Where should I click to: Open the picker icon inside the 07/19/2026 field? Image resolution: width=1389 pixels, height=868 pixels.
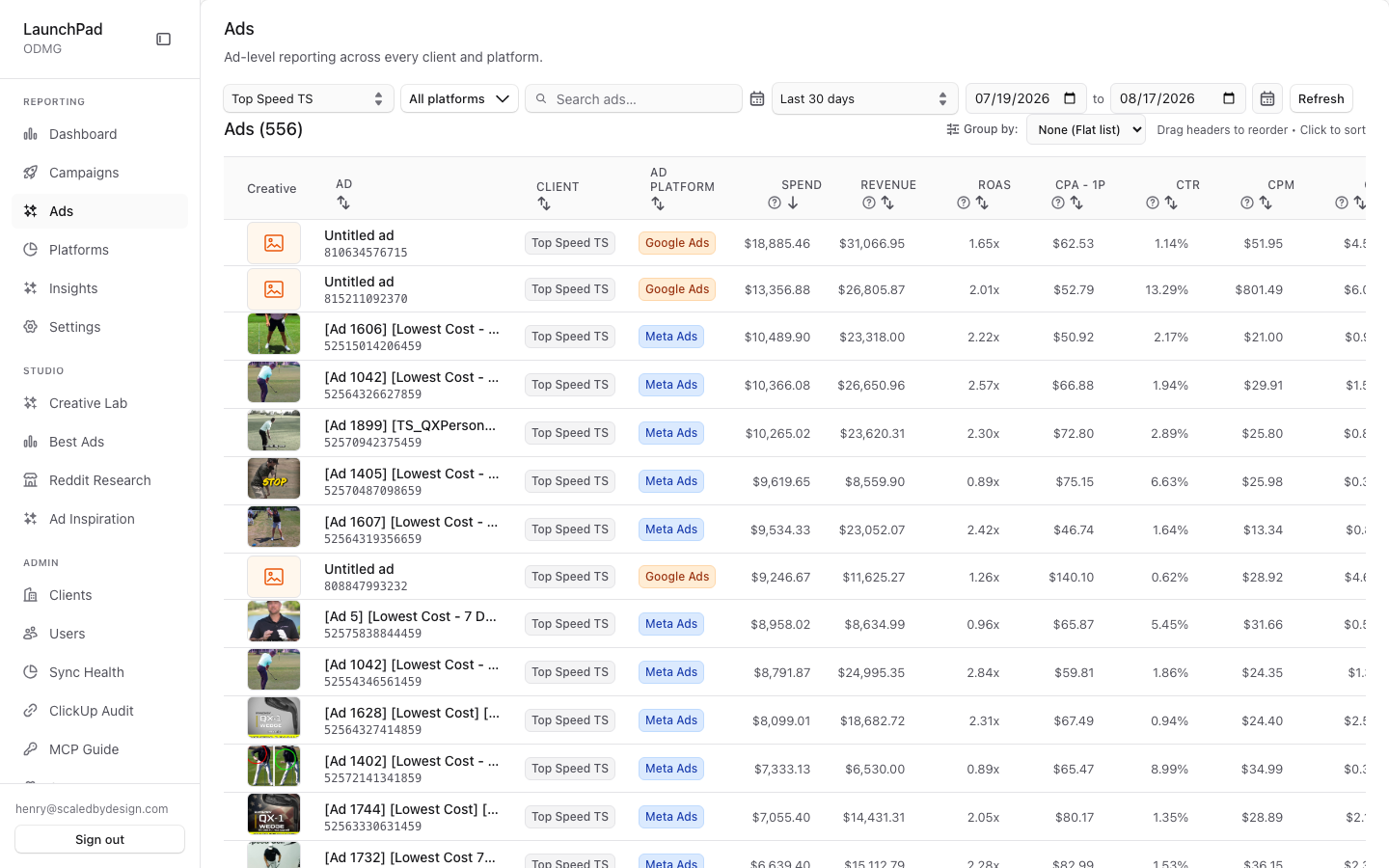pos(1070,98)
